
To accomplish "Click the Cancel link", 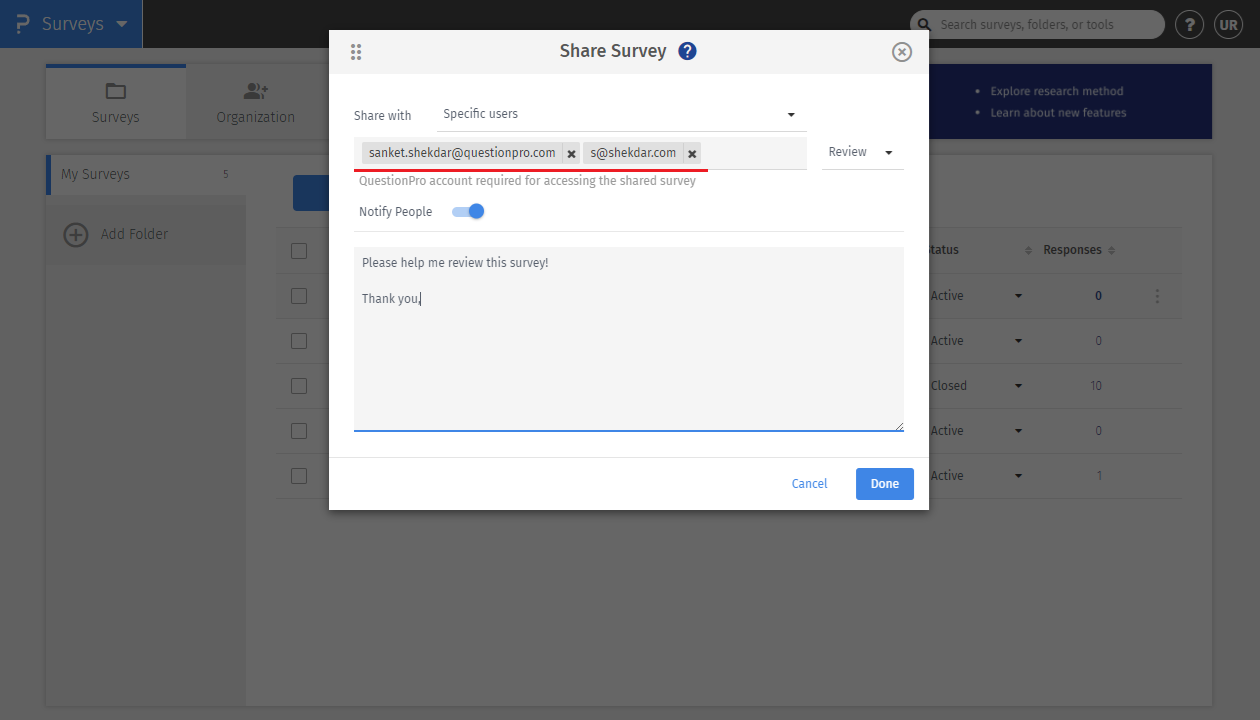I will (809, 484).
